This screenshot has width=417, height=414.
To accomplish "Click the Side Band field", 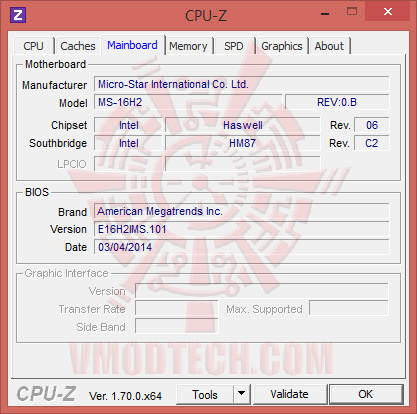I will (x=177, y=327).
